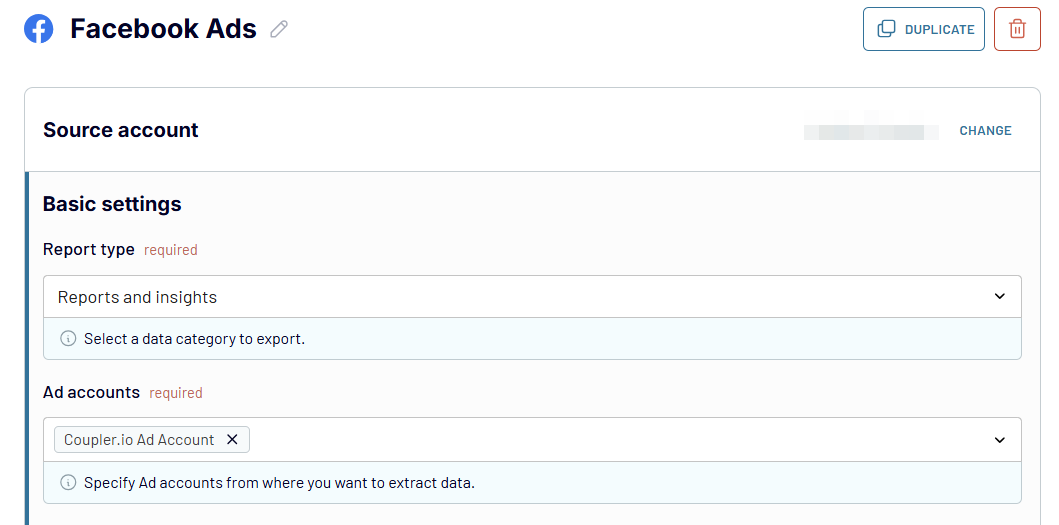Remove the Coupler.io Ad Account tag with X
Viewport: 1059px width, 525px height.
point(232,439)
